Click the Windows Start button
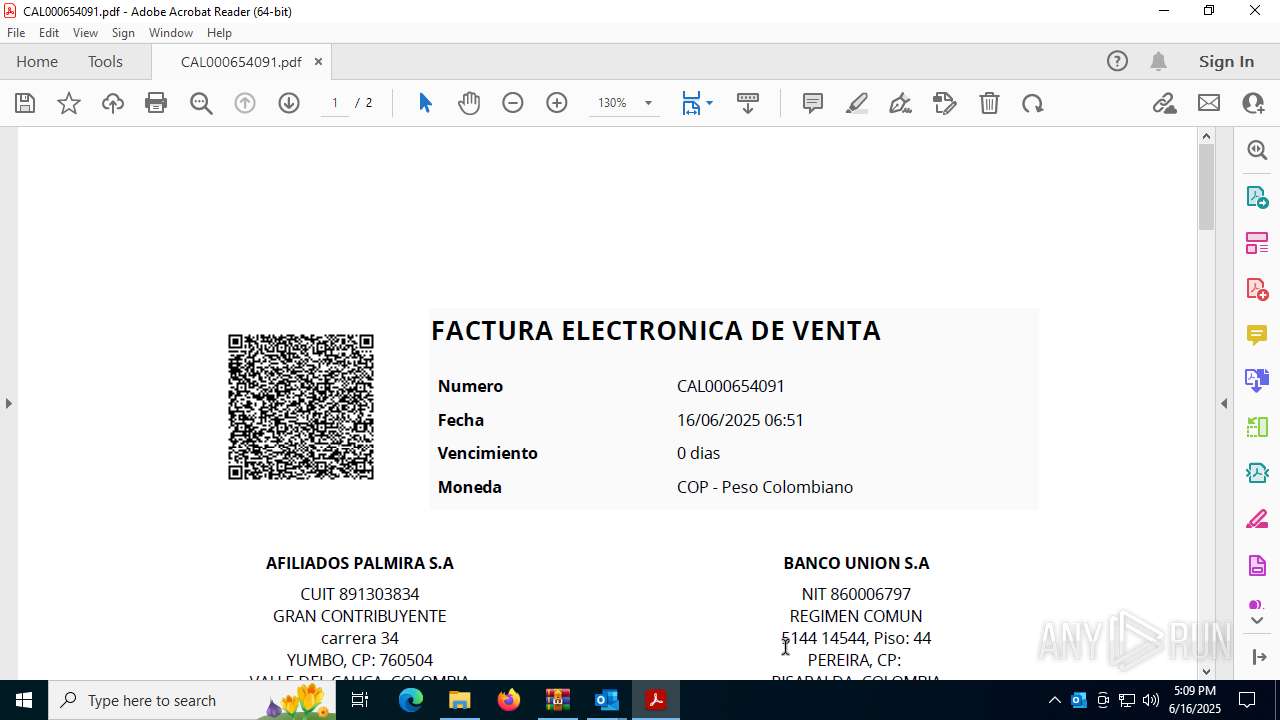The width and height of the screenshot is (1280, 720). tap(24, 700)
